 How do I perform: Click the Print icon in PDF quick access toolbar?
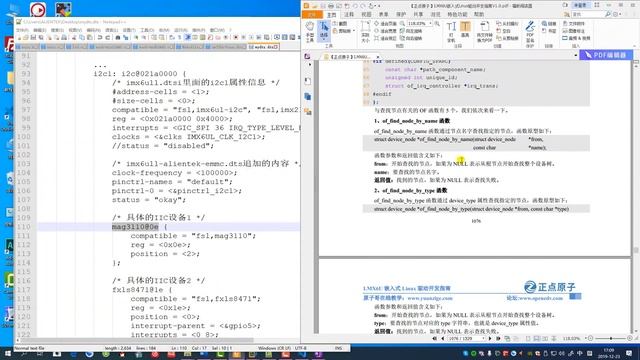click(331, 6)
